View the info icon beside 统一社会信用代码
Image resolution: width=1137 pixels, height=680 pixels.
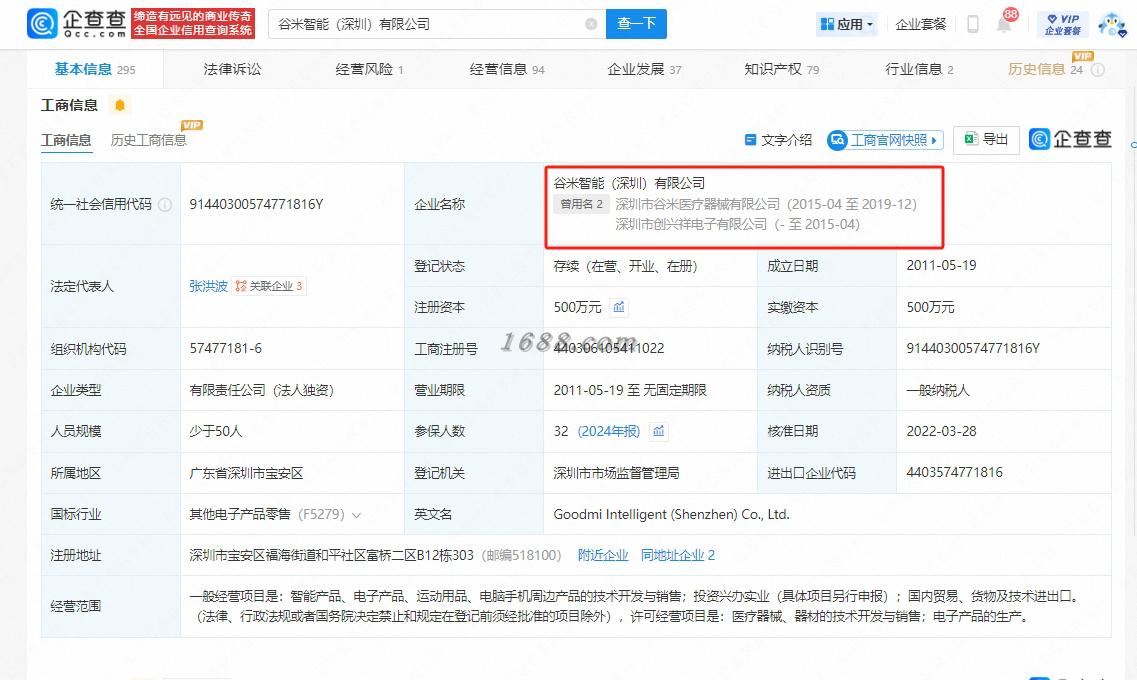pos(165,204)
